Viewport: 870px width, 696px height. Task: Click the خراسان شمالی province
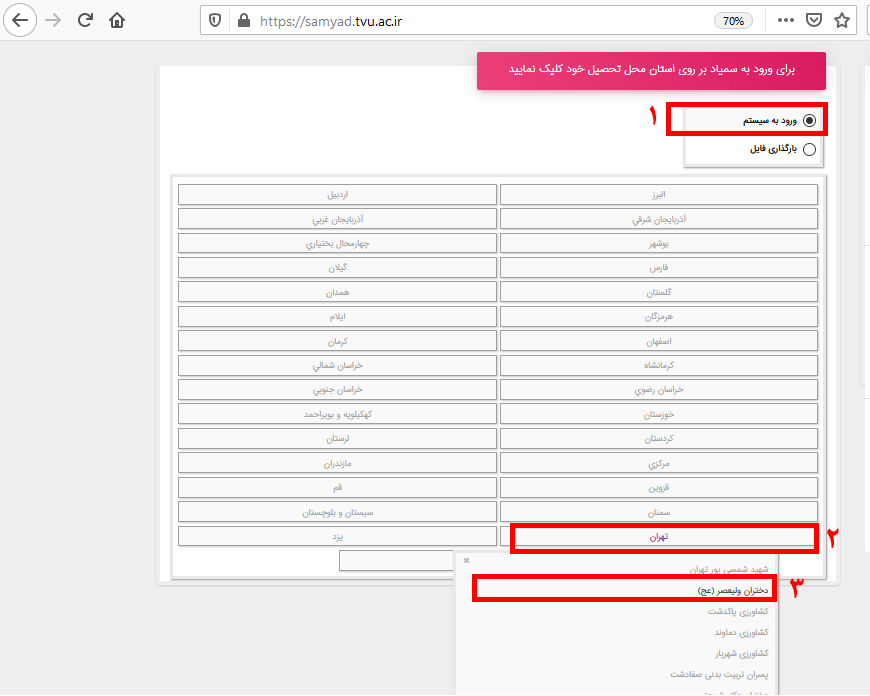click(x=337, y=366)
